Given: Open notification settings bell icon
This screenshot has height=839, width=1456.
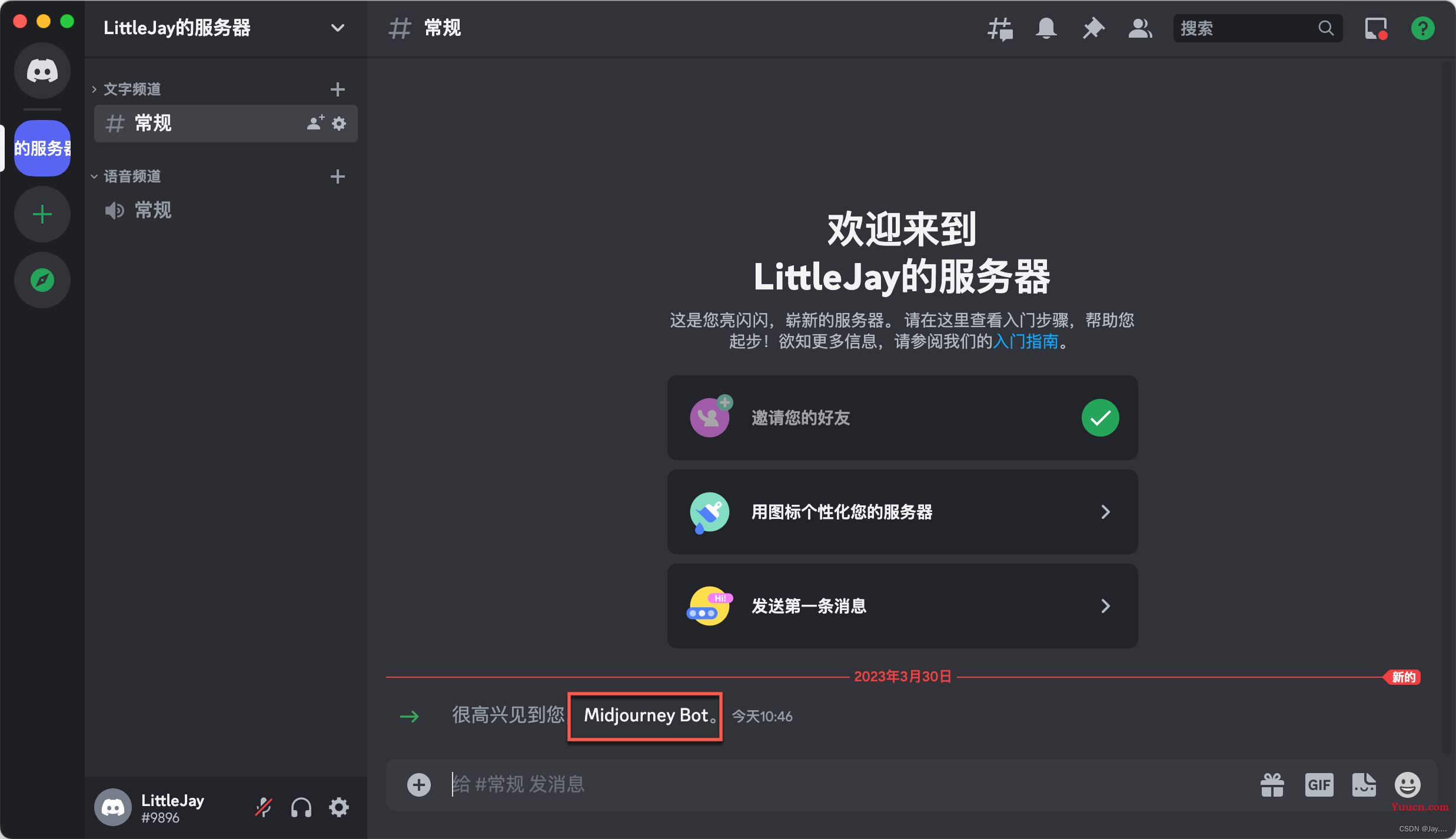Looking at the screenshot, I should click(x=1046, y=28).
